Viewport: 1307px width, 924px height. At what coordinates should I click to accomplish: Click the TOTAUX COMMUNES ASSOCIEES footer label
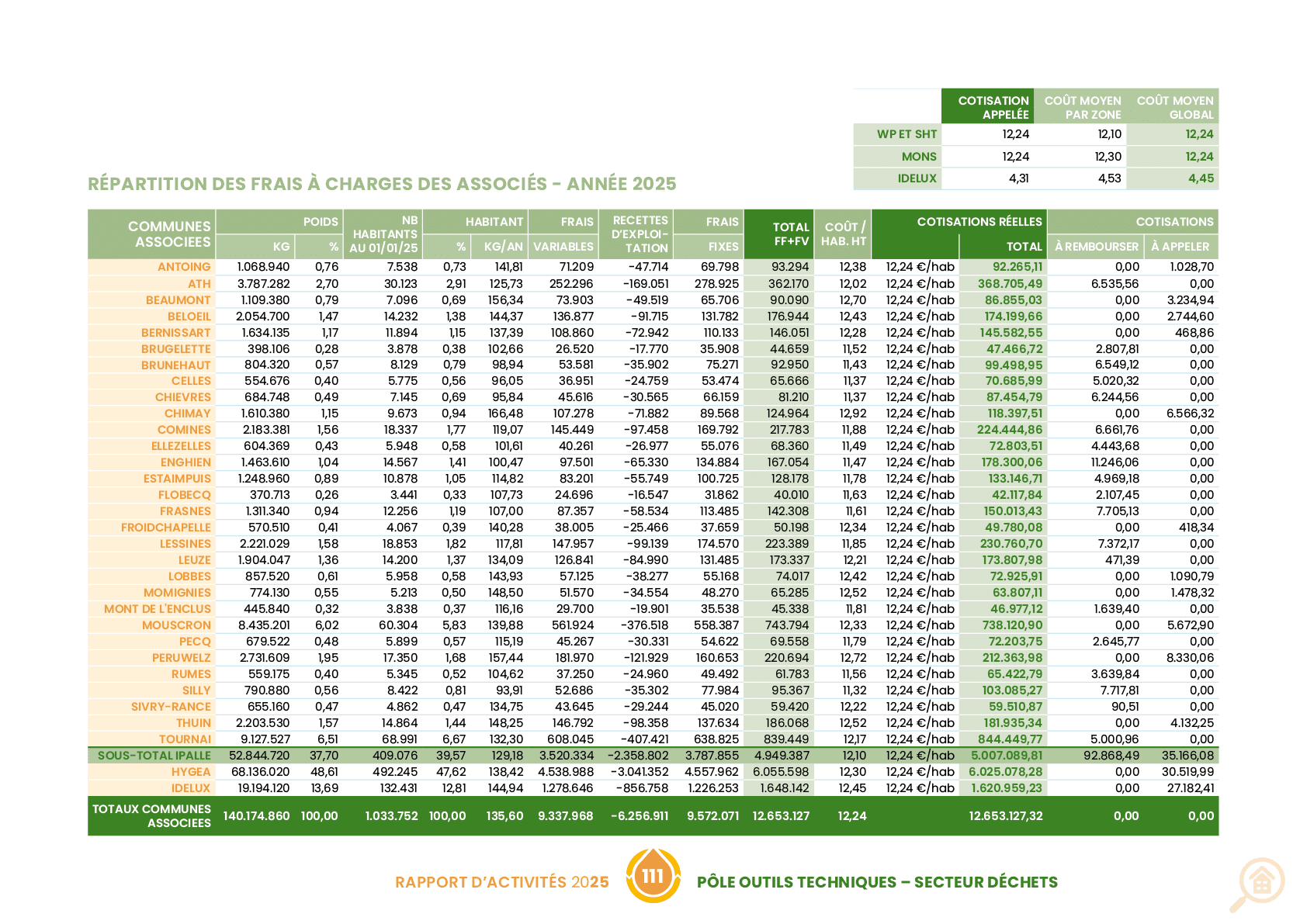(151, 815)
